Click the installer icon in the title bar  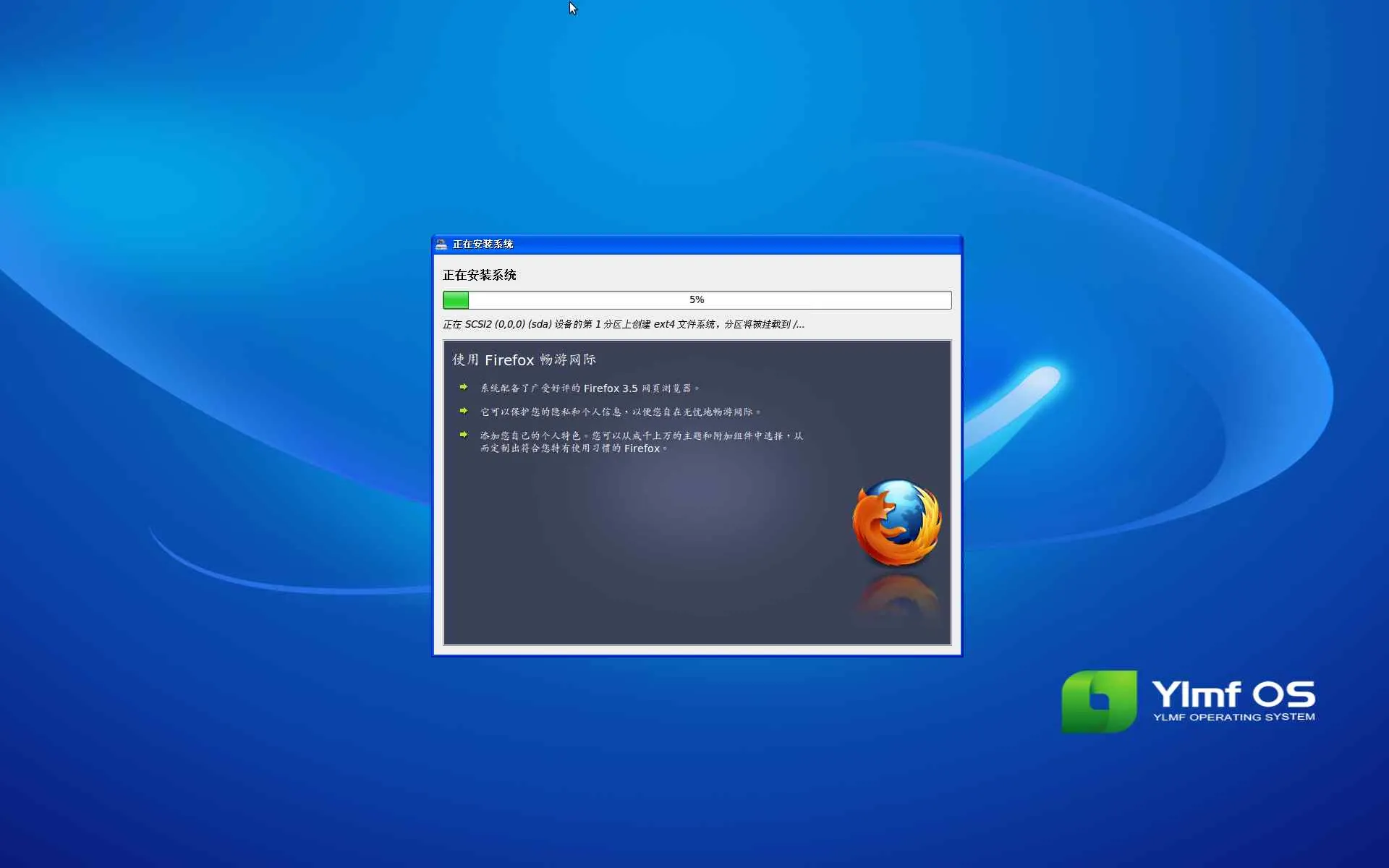441,244
